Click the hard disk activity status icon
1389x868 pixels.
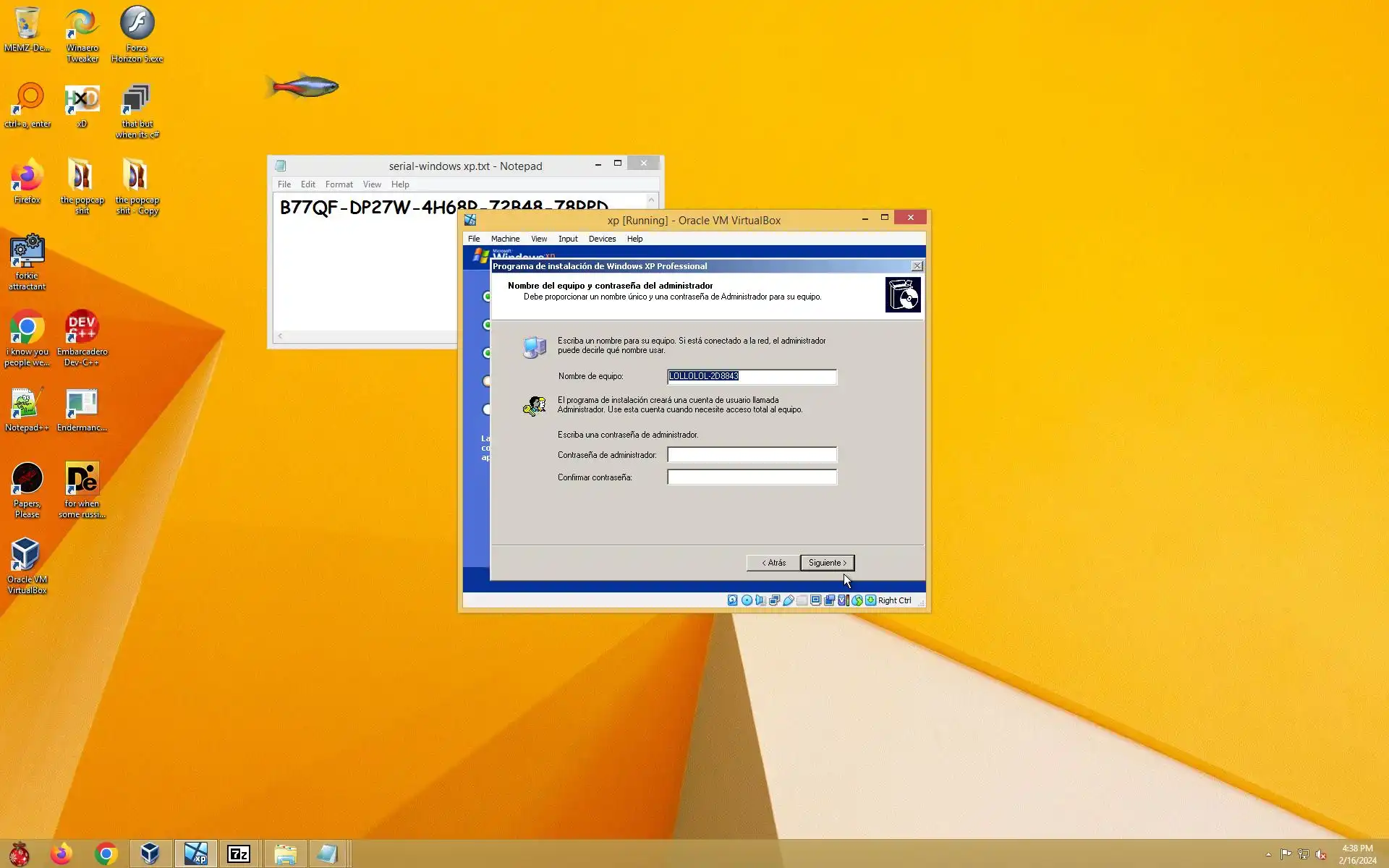click(x=732, y=600)
